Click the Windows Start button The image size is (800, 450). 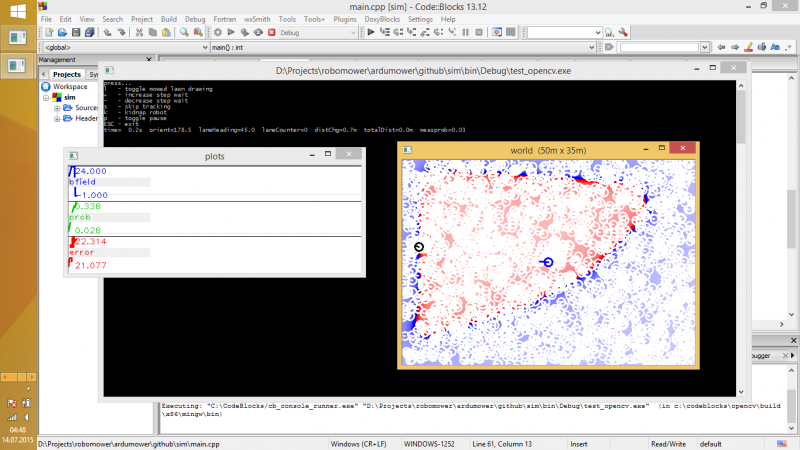(x=18, y=11)
